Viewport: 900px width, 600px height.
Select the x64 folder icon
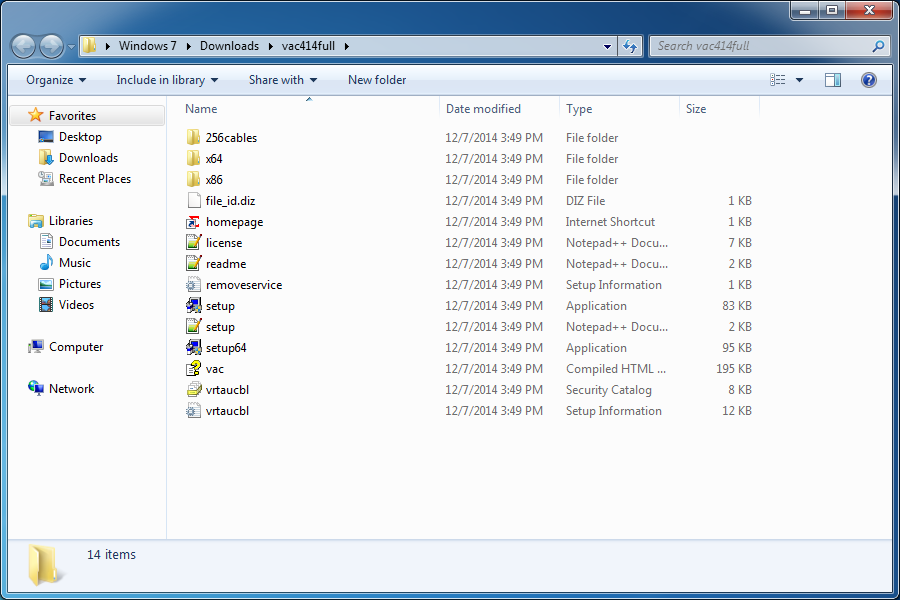point(193,158)
